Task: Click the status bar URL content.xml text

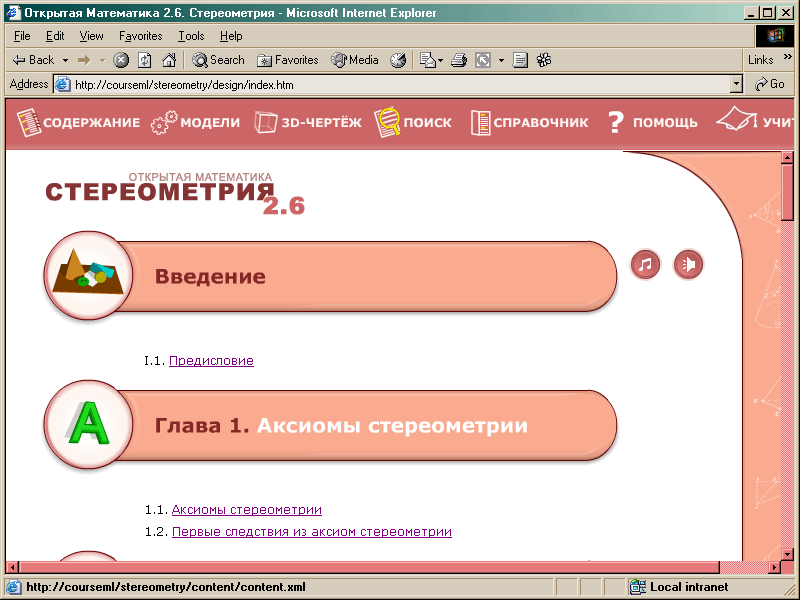Action: tap(166, 587)
